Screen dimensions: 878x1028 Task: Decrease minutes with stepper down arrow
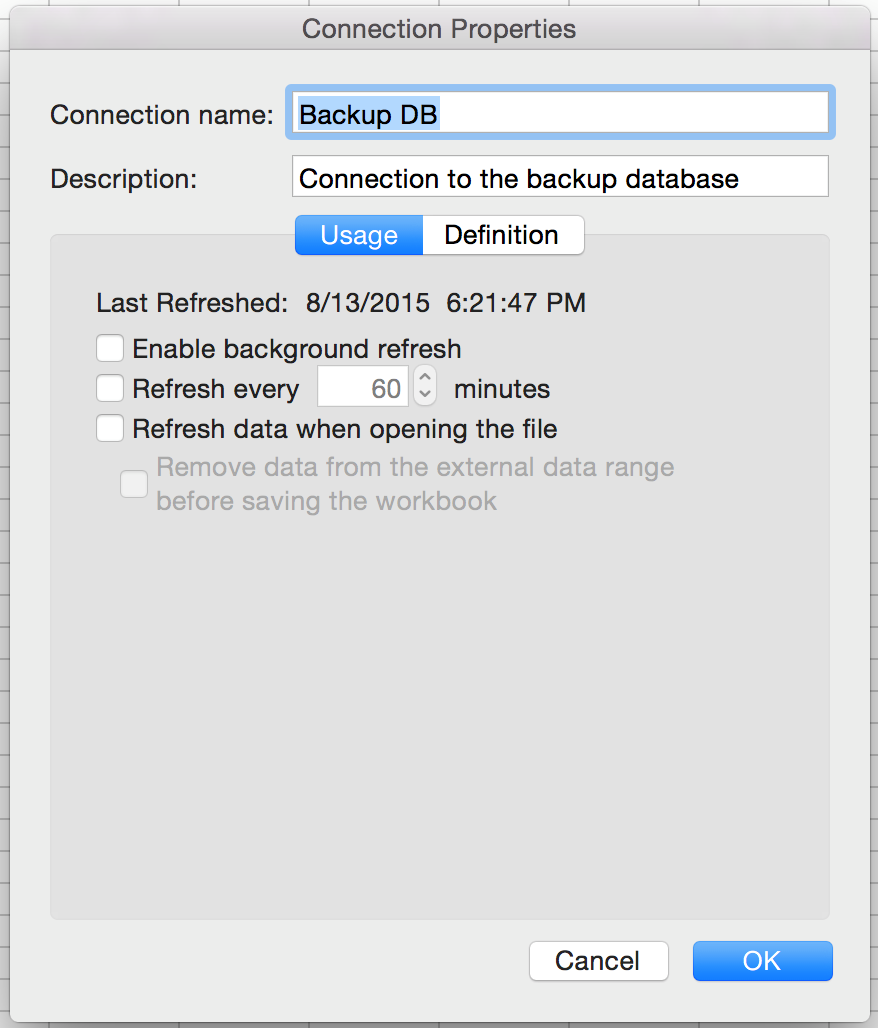[425, 397]
